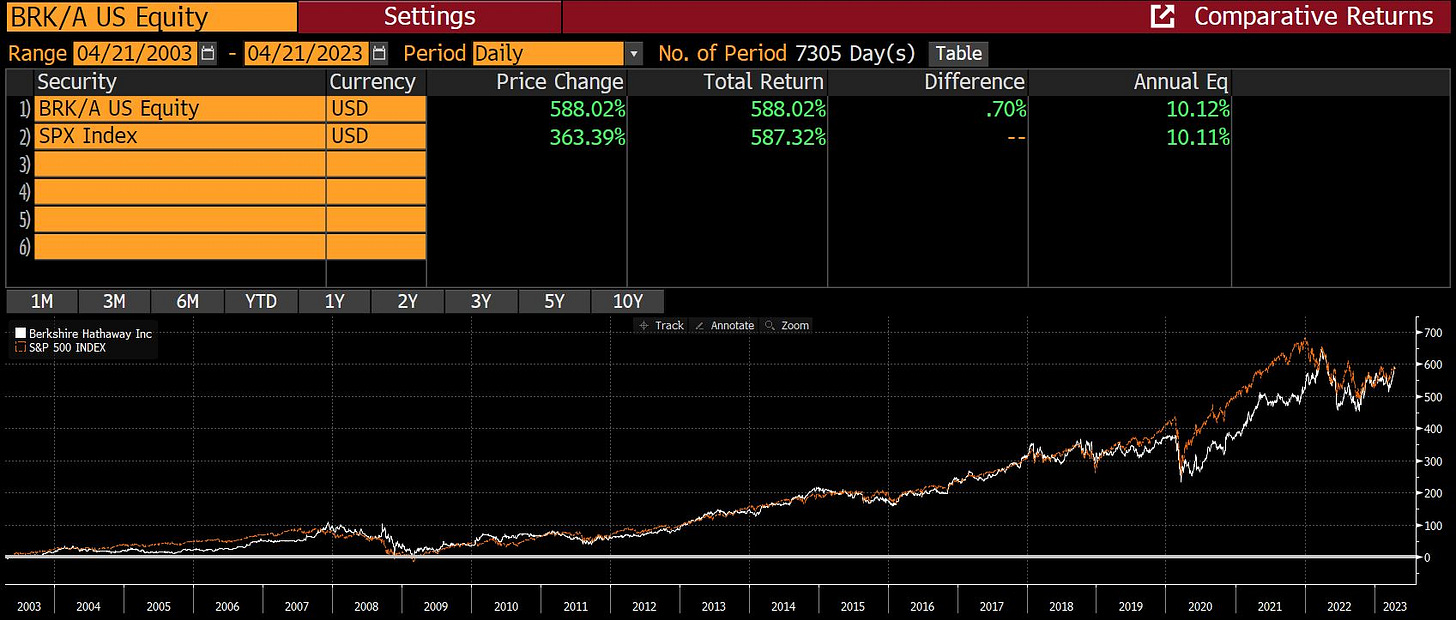This screenshot has height=620, width=1456.
Task: Click the end date calendar icon
Action: [379, 54]
